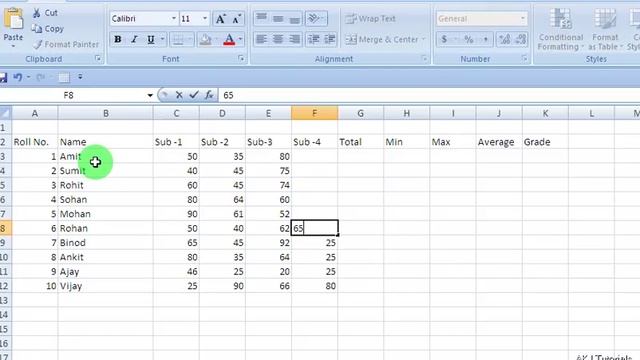Screen dimensions: 640x360
Task: Toggle Italic formatting
Action: coord(134,40)
